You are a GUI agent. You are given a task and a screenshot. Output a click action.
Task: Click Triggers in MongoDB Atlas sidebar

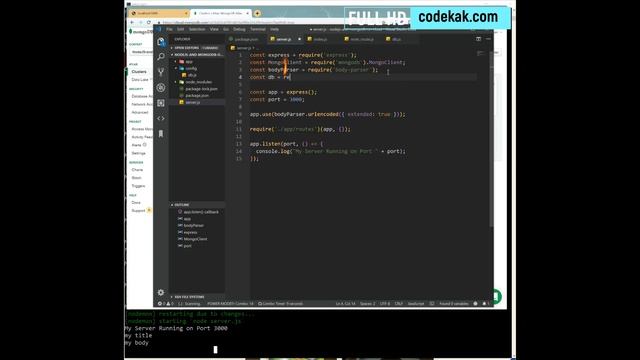[x=138, y=186]
